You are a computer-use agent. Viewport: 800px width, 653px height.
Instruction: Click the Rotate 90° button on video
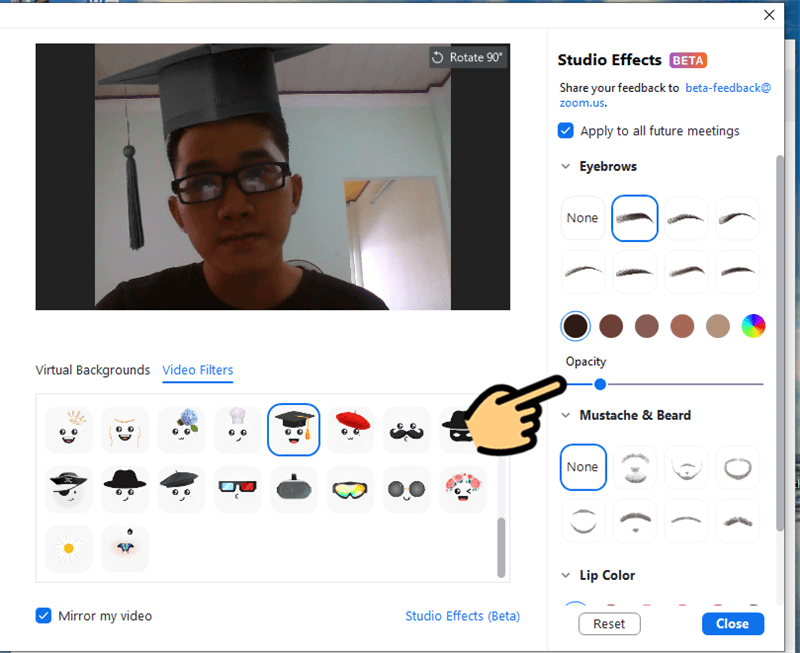(468, 58)
